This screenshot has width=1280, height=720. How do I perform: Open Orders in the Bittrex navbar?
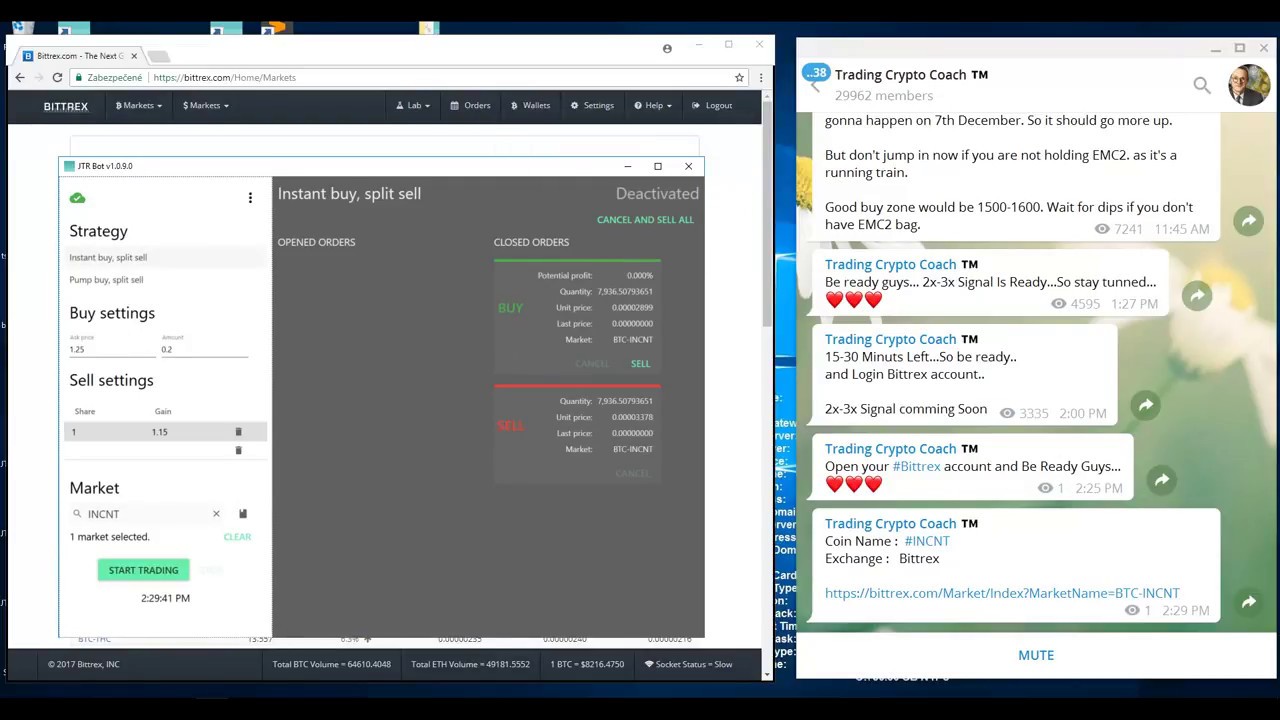(x=470, y=106)
